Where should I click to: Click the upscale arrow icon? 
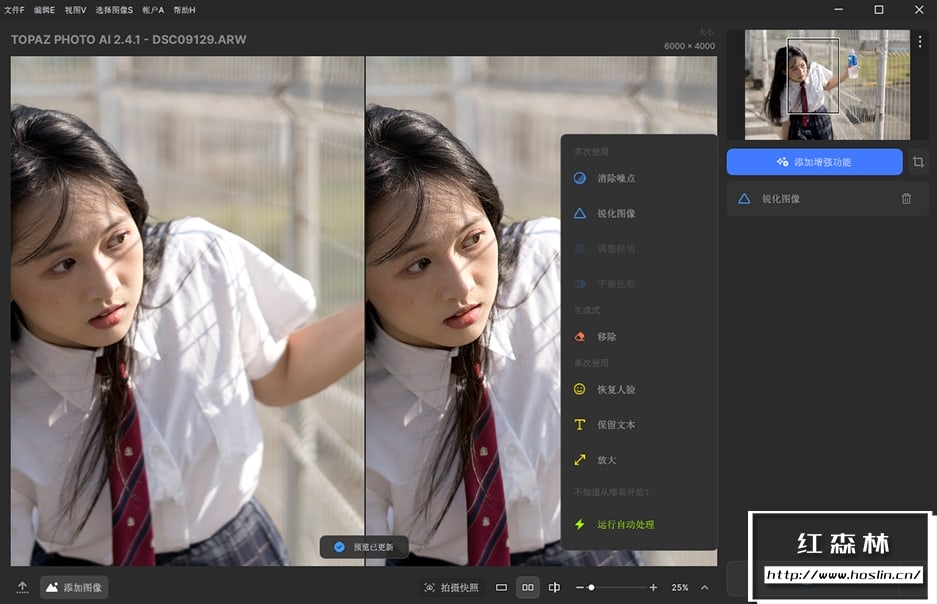pyautogui.click(x=580, y=459)
